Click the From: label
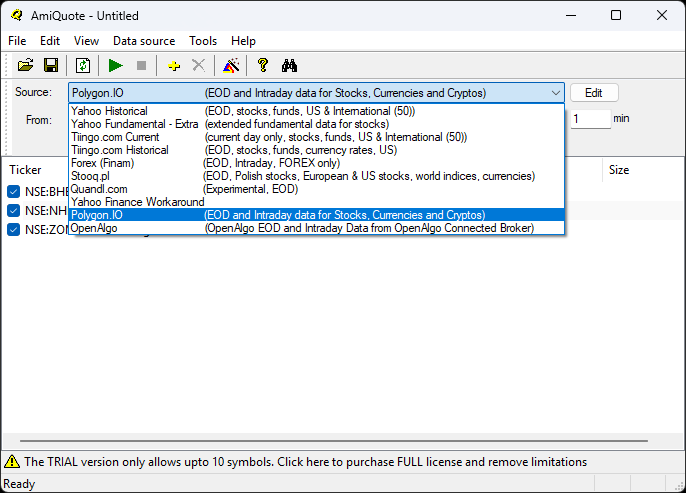The width and height of the screenshot is (686, 493). pyautogui.click(x=38, y=120)
